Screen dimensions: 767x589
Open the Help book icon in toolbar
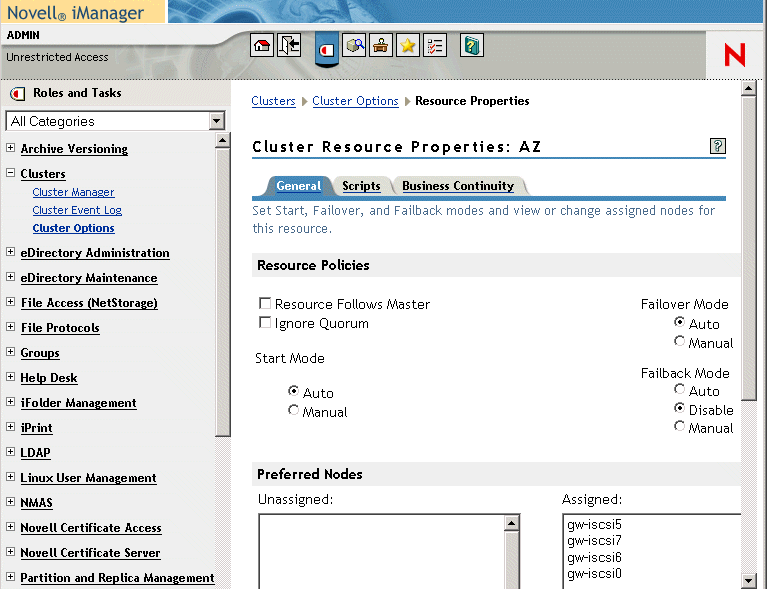tap(472, 45)
